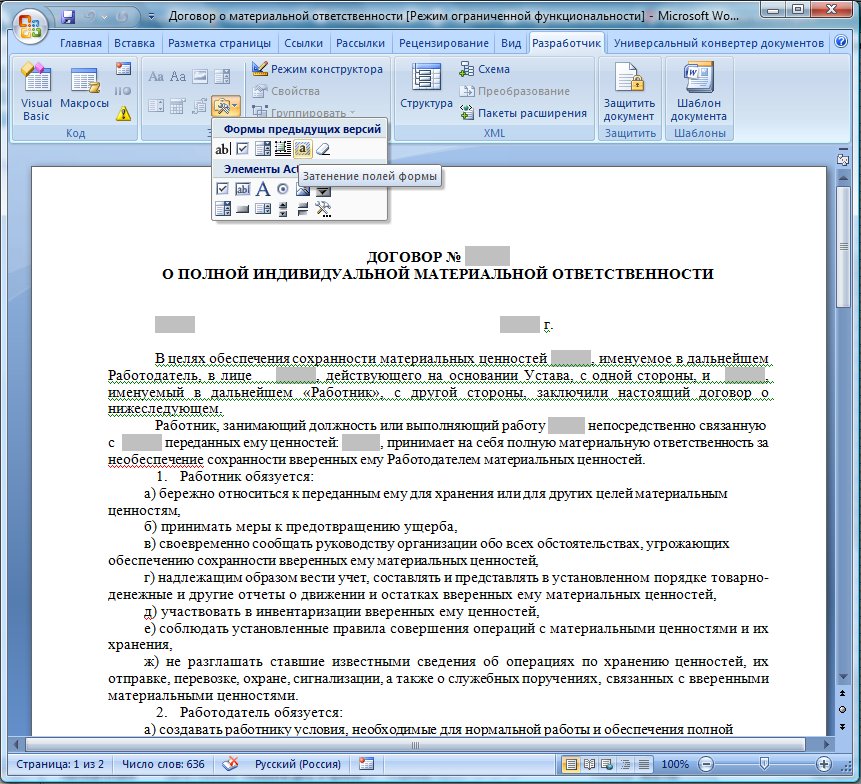The image size is (861, 784).
Task: Toggle form field shading
Action: (x=303, y=149)
